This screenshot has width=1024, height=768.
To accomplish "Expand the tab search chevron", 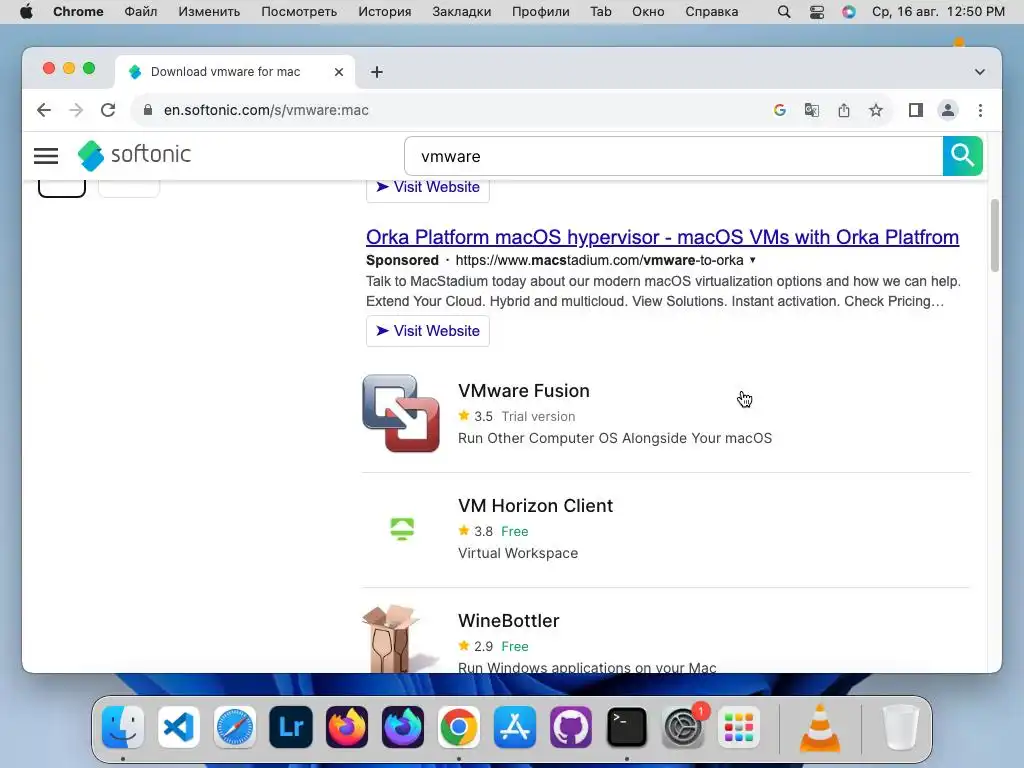I will tap(980, 72).
